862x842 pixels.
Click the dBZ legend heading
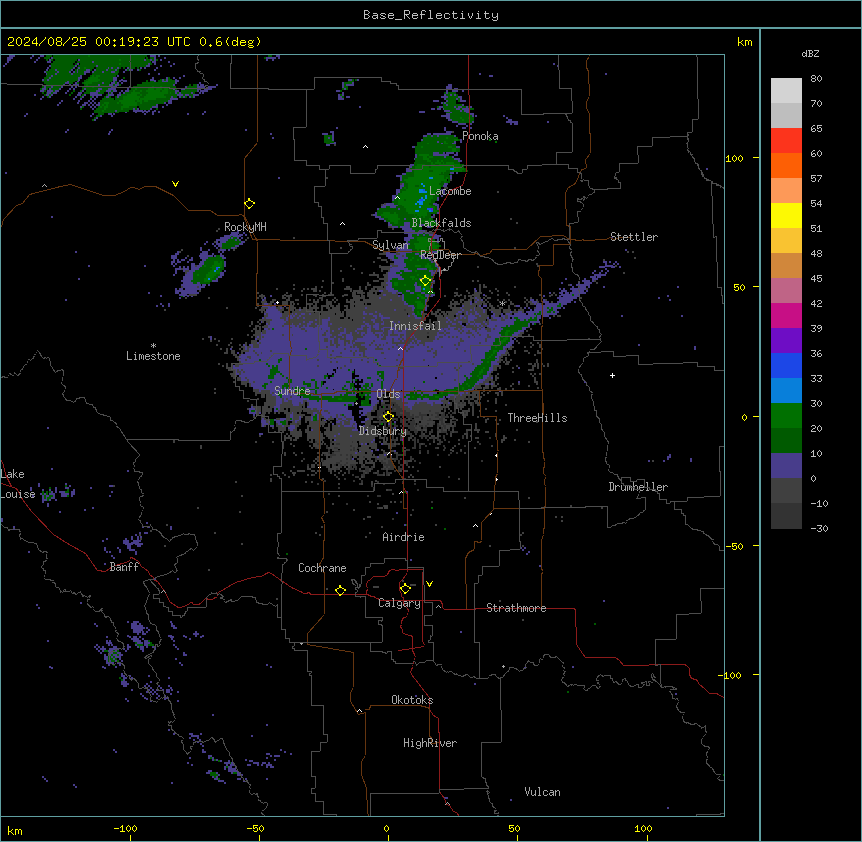pos(810,54)
